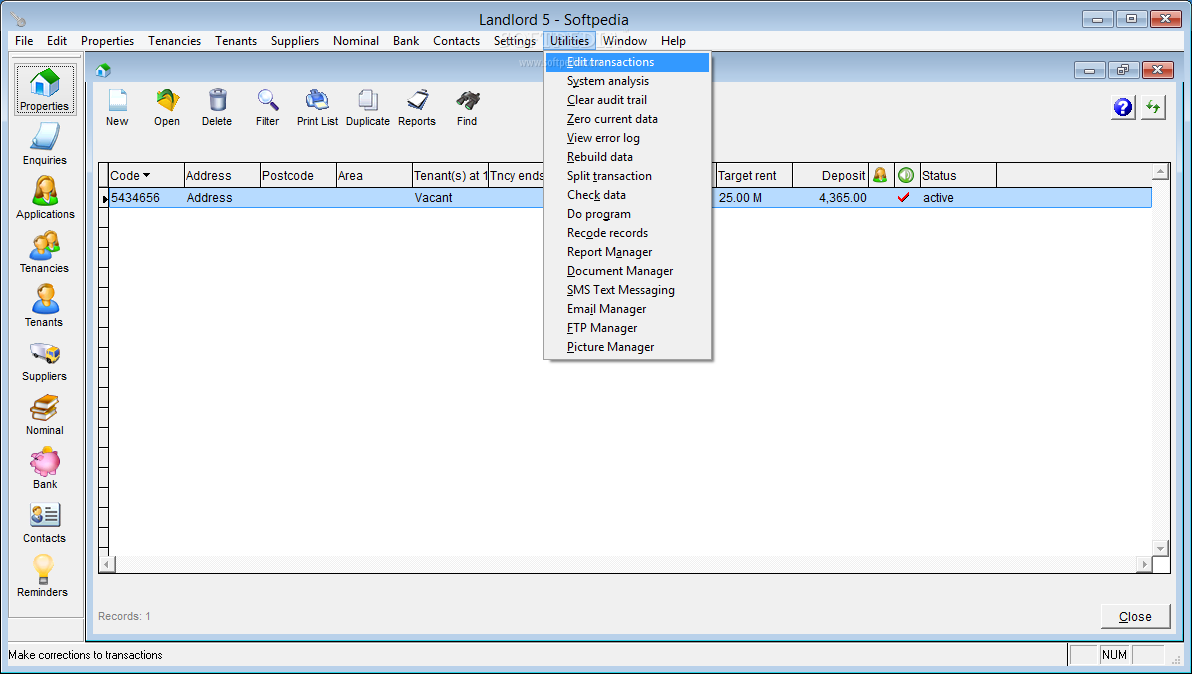The image size is (1192, 674).
Task: Click the tenant person column header icon
Action: (x=880, y=176)
